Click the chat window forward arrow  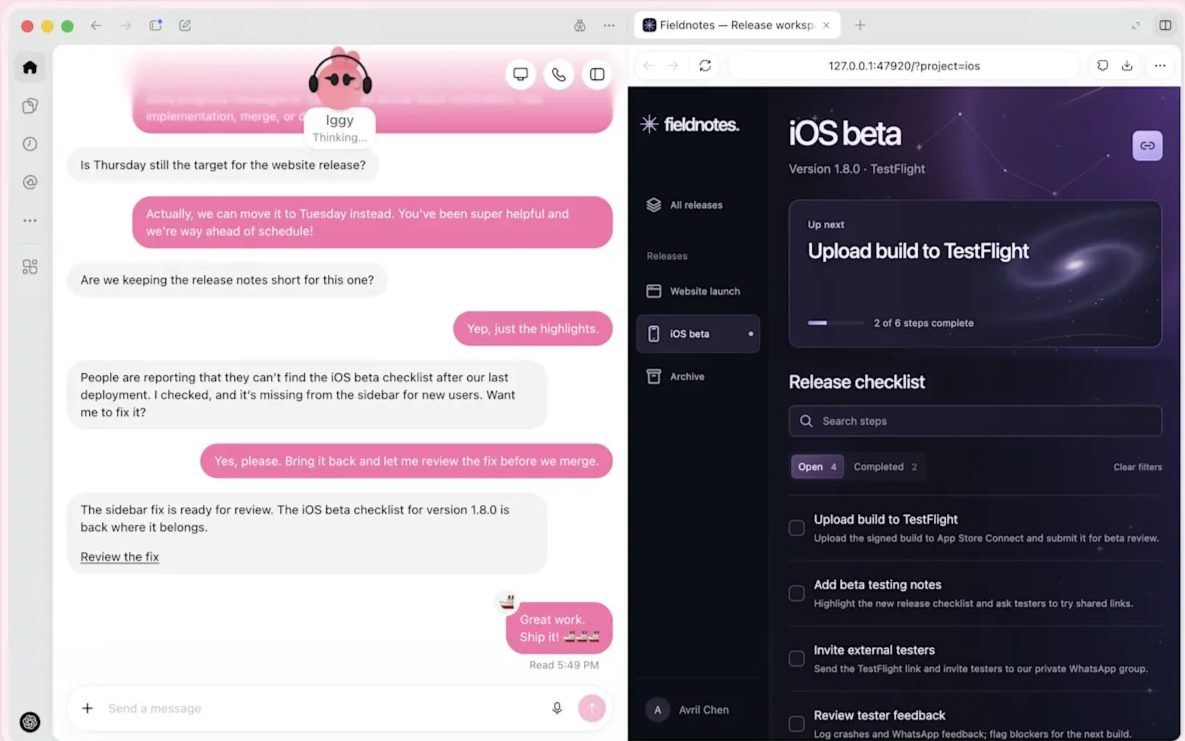click(x=125, y=25)
